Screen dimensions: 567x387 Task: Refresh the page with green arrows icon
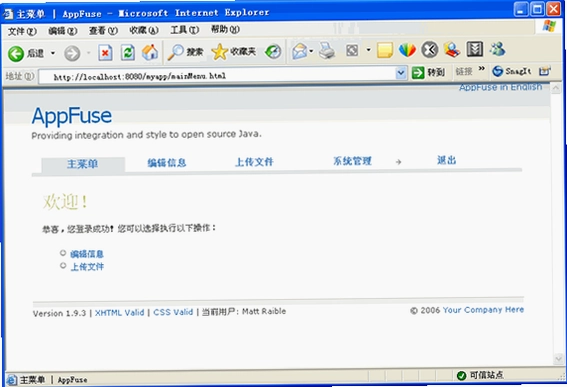tap(128, 53)
